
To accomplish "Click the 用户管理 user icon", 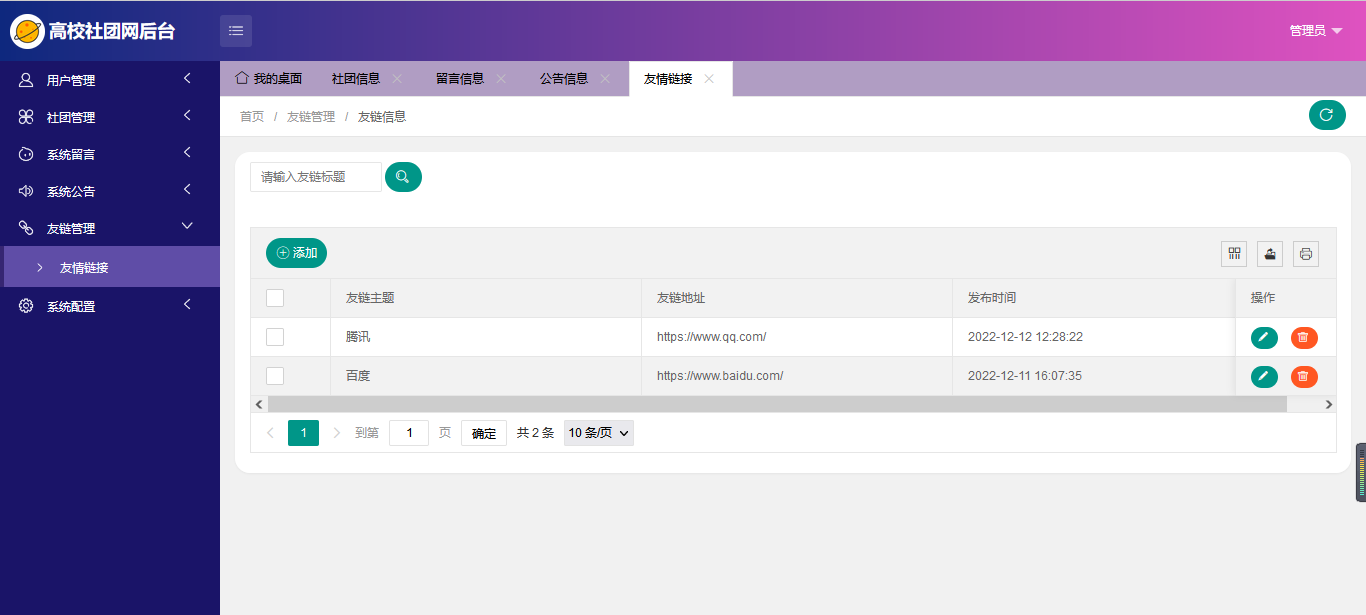I will 26,80.
